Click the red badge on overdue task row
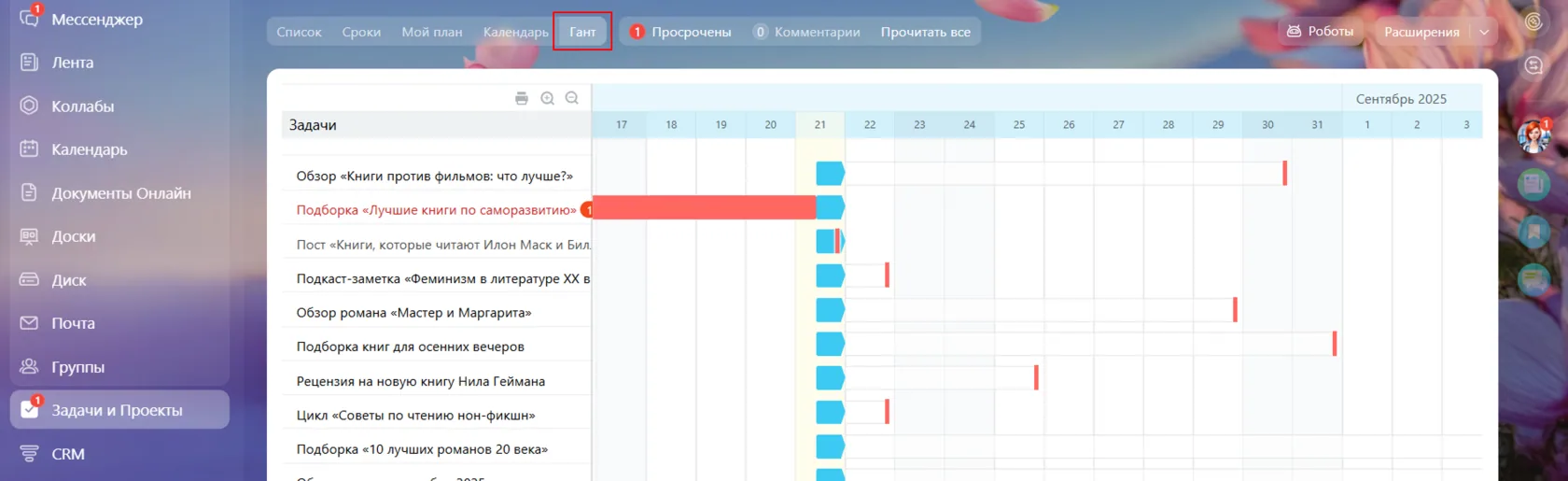 click(587, 210)
